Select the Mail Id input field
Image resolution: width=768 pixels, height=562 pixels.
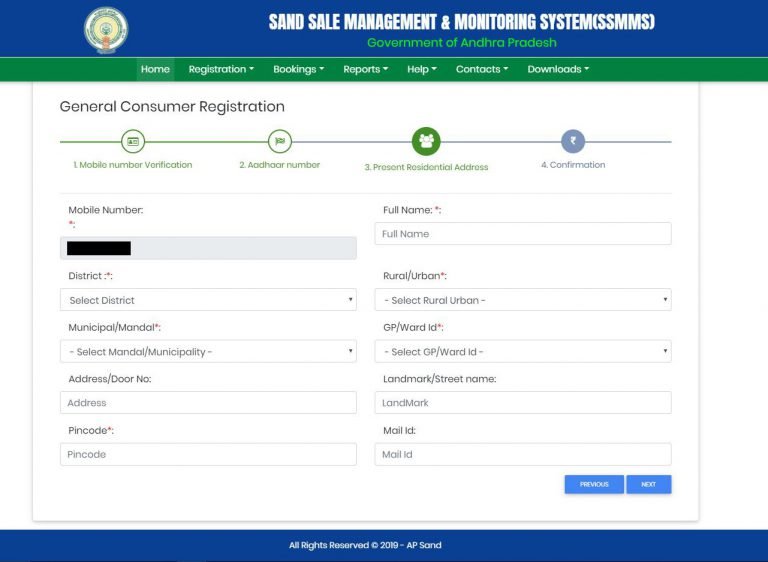(x=523, y=454)
